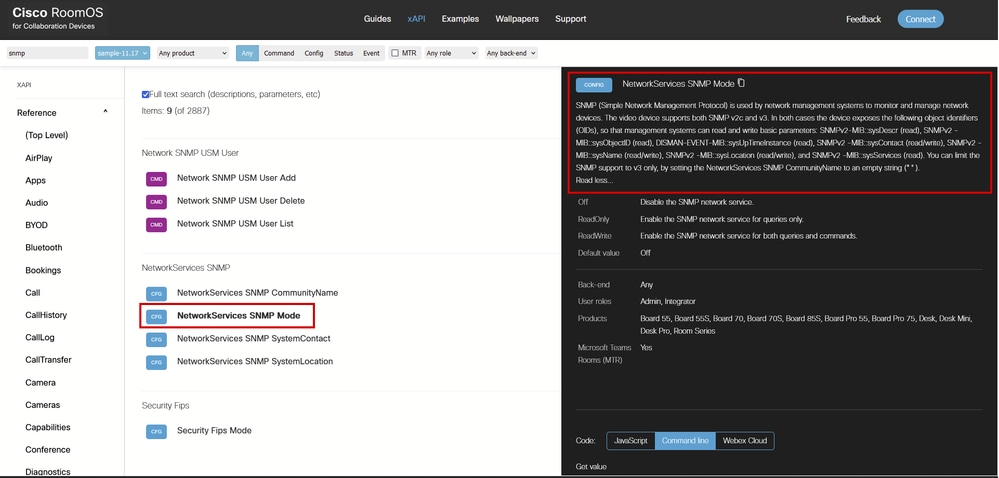This screenshot has width=999, height=478.
Task: Click the ReadWrite value row label
Action: click(595, 236)
